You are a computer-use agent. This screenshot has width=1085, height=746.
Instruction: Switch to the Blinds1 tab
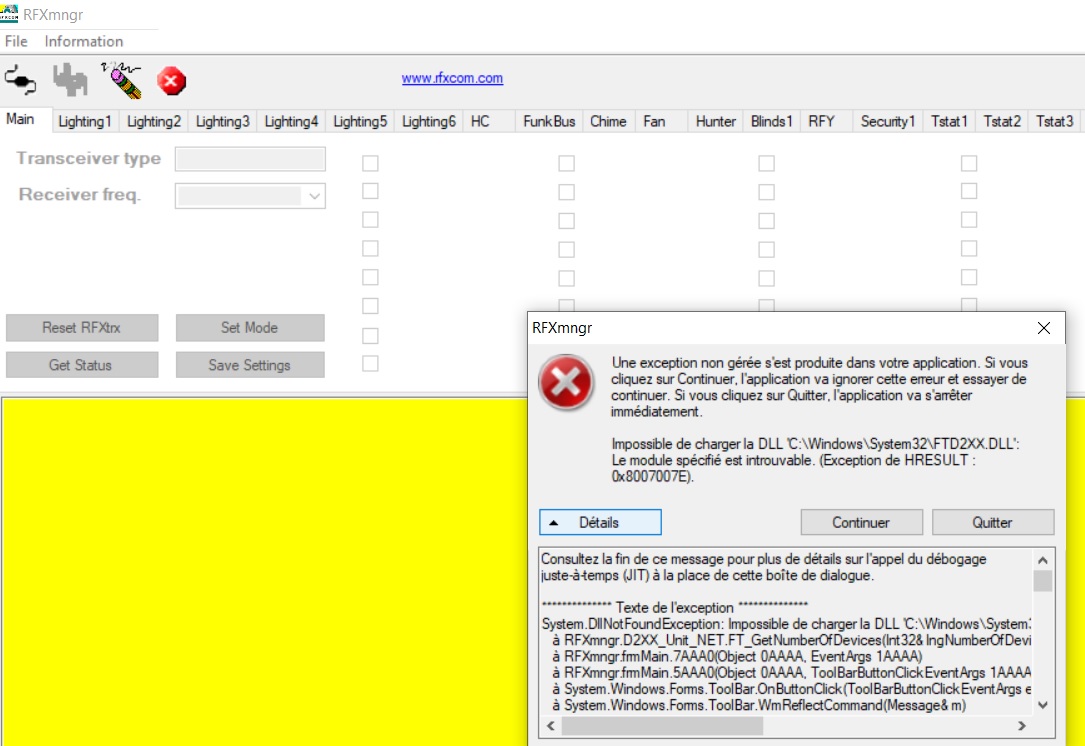[772, 121]
